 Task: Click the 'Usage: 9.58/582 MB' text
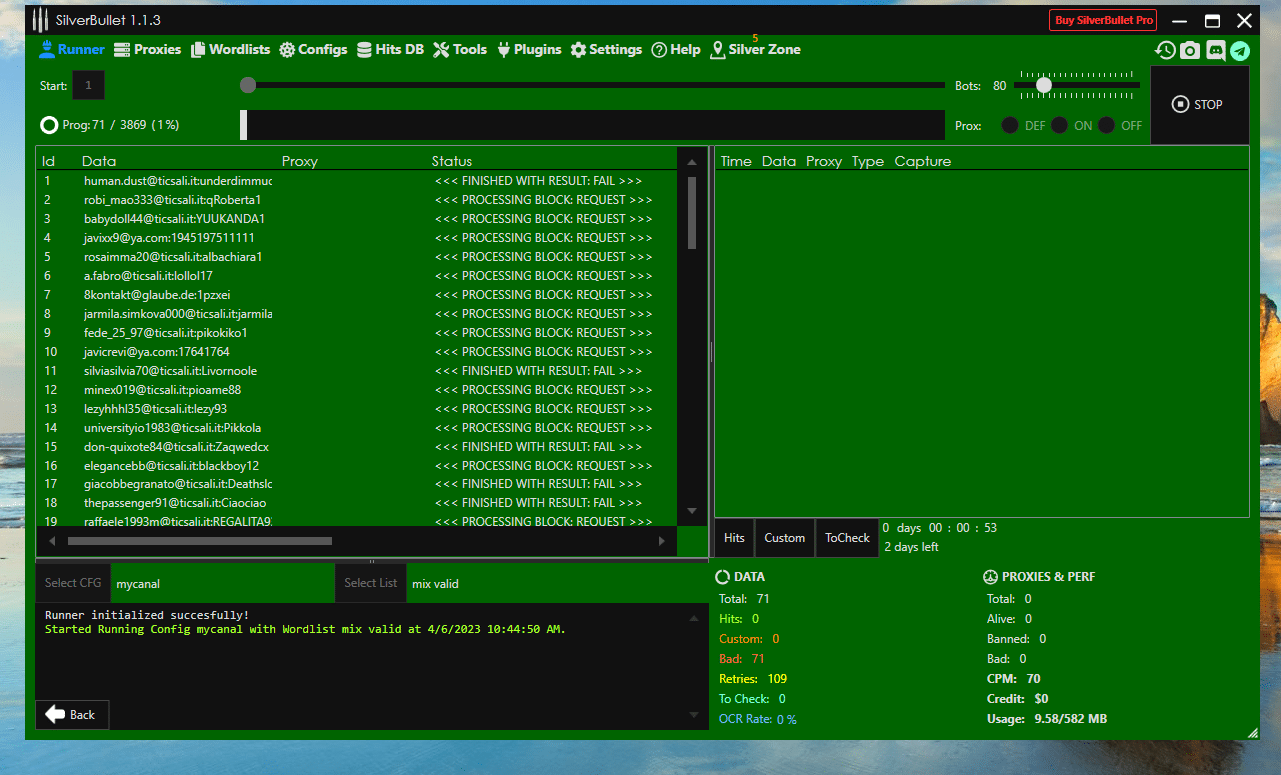pyautogui.click(x=1047, y=719)
